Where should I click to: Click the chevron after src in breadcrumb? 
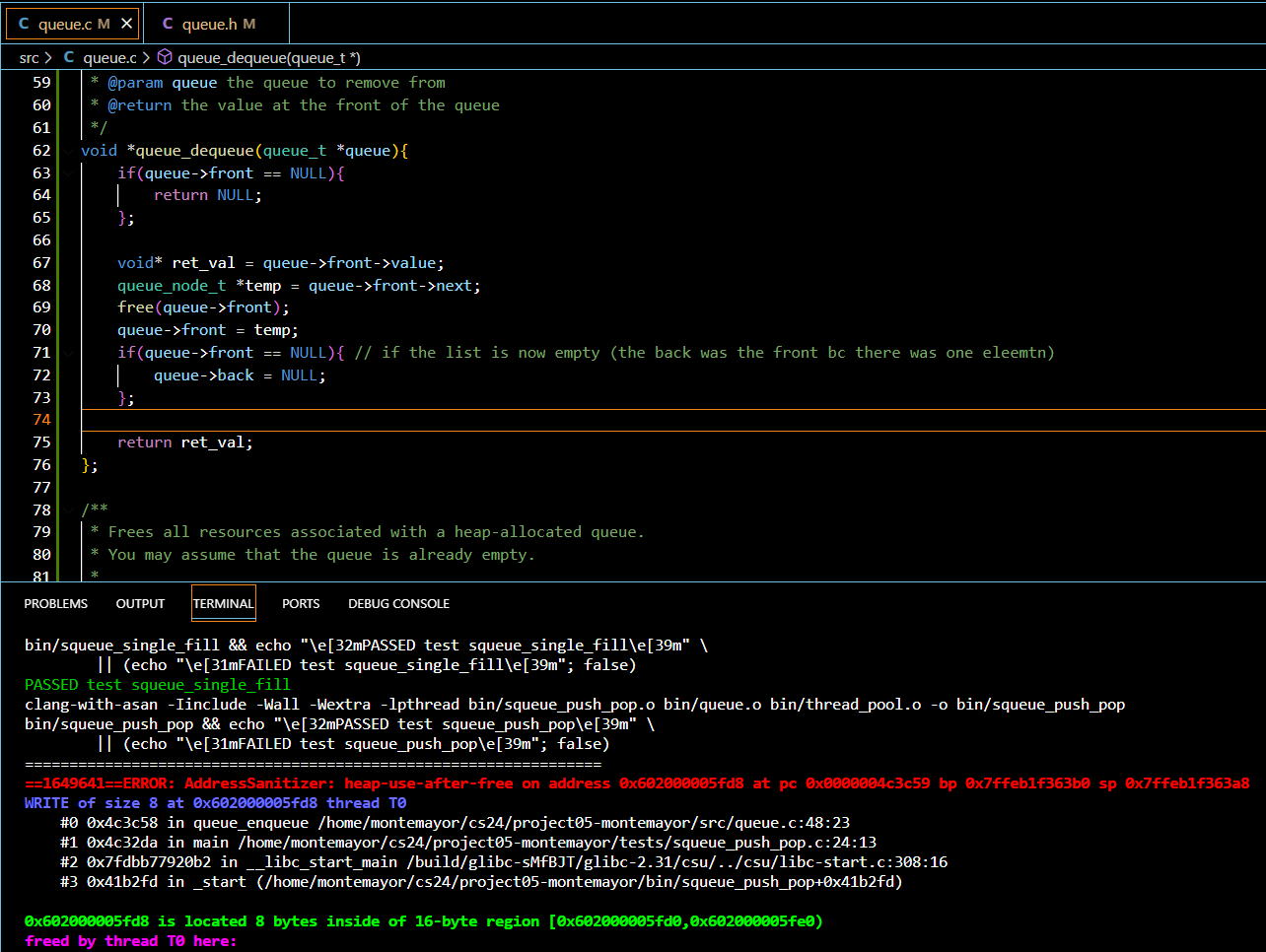[48, 58]
